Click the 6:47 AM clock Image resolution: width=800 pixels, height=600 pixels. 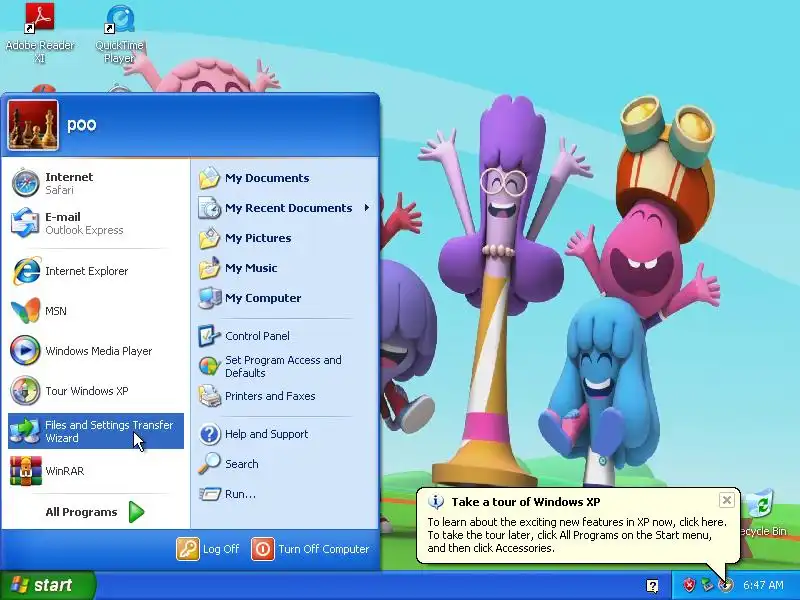tap(763, 585)
